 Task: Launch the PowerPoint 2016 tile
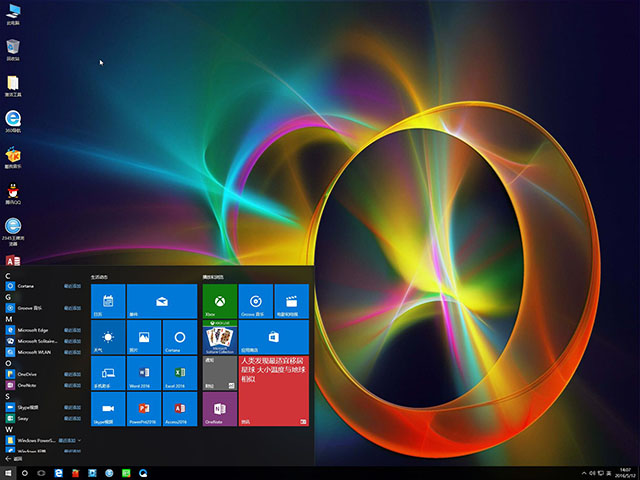click(144, 409)
